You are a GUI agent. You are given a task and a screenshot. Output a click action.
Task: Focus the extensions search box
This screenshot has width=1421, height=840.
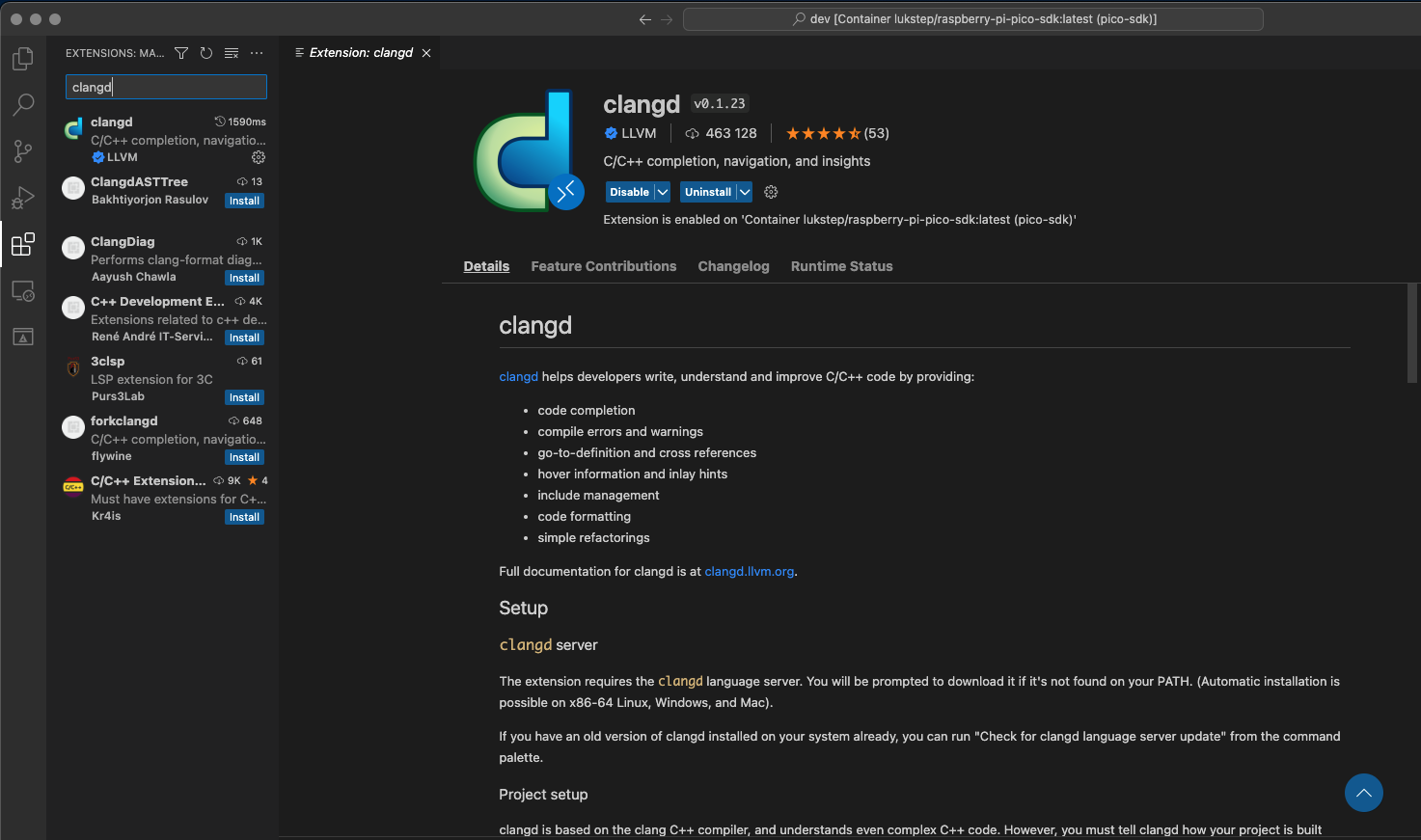click(166, 87)
